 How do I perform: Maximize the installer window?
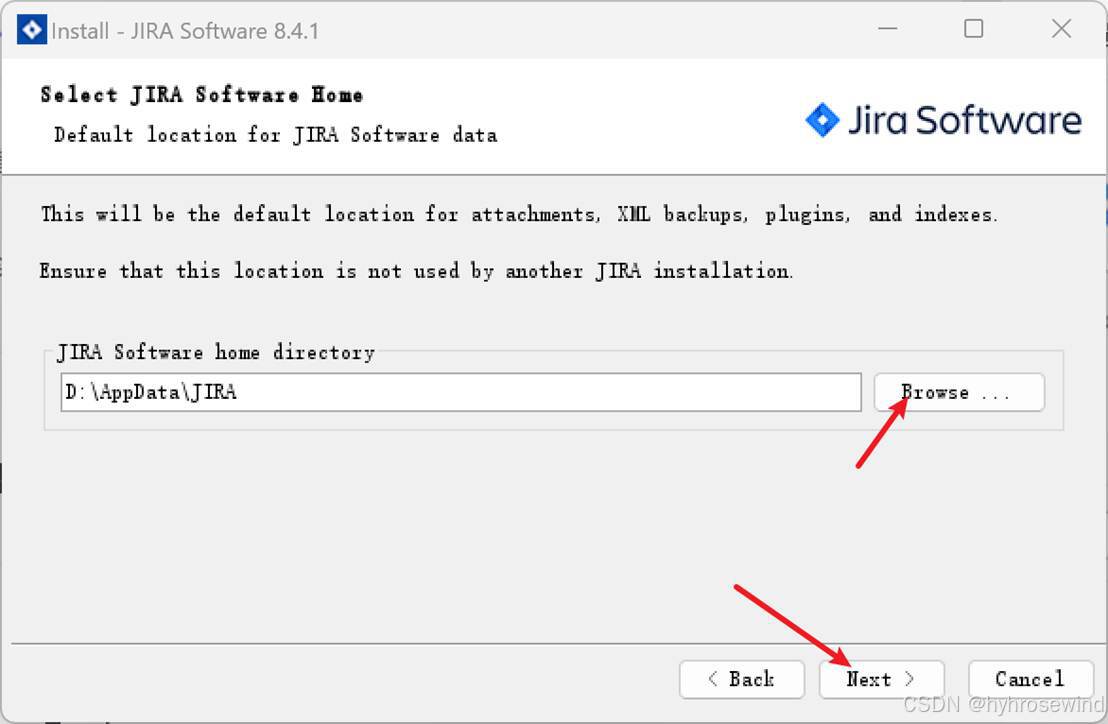974,29
